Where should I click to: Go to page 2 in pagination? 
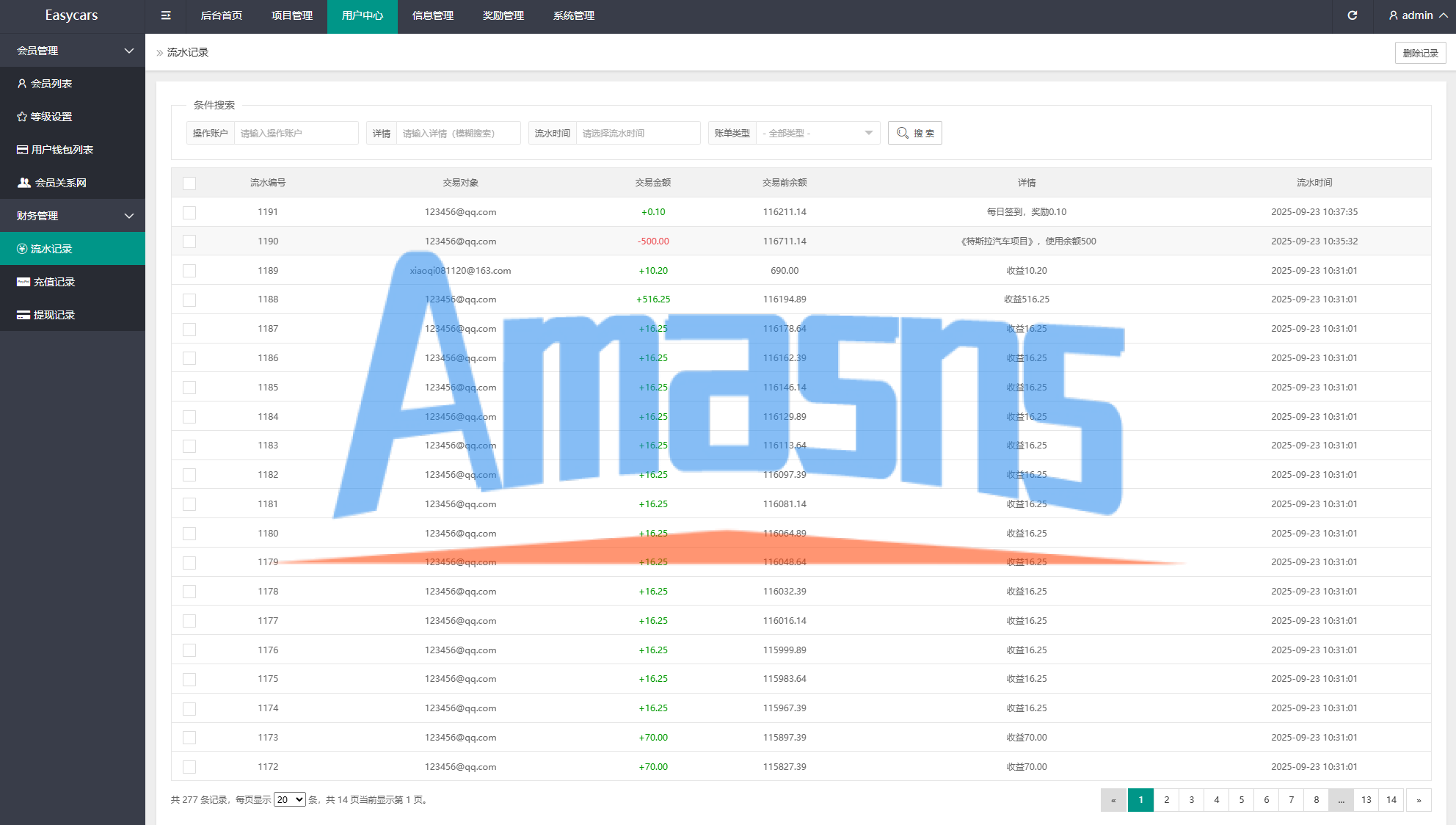pos(1166,800)
